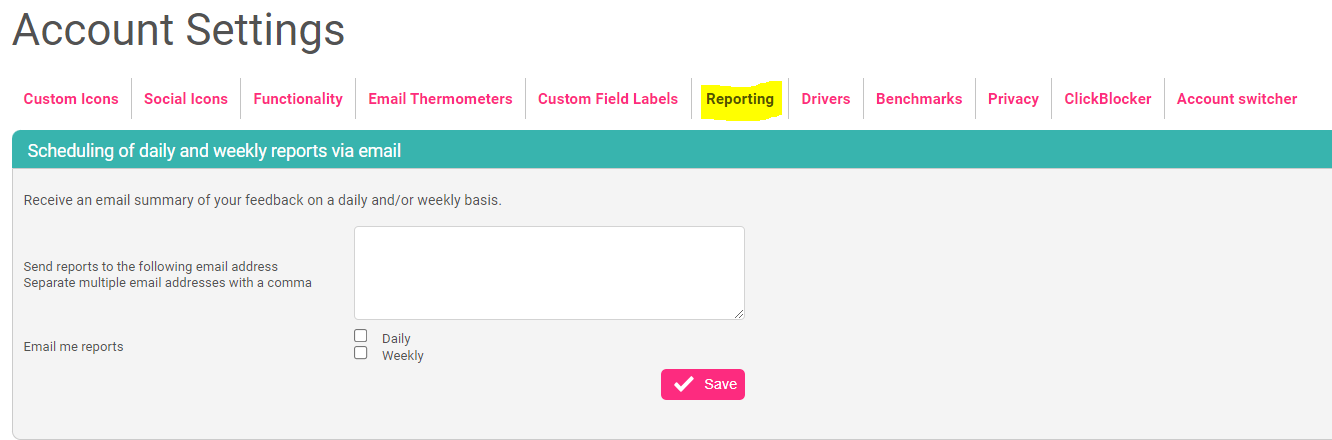
Task: Click the Daily checkbox label
Action: (x=396, y=339)
